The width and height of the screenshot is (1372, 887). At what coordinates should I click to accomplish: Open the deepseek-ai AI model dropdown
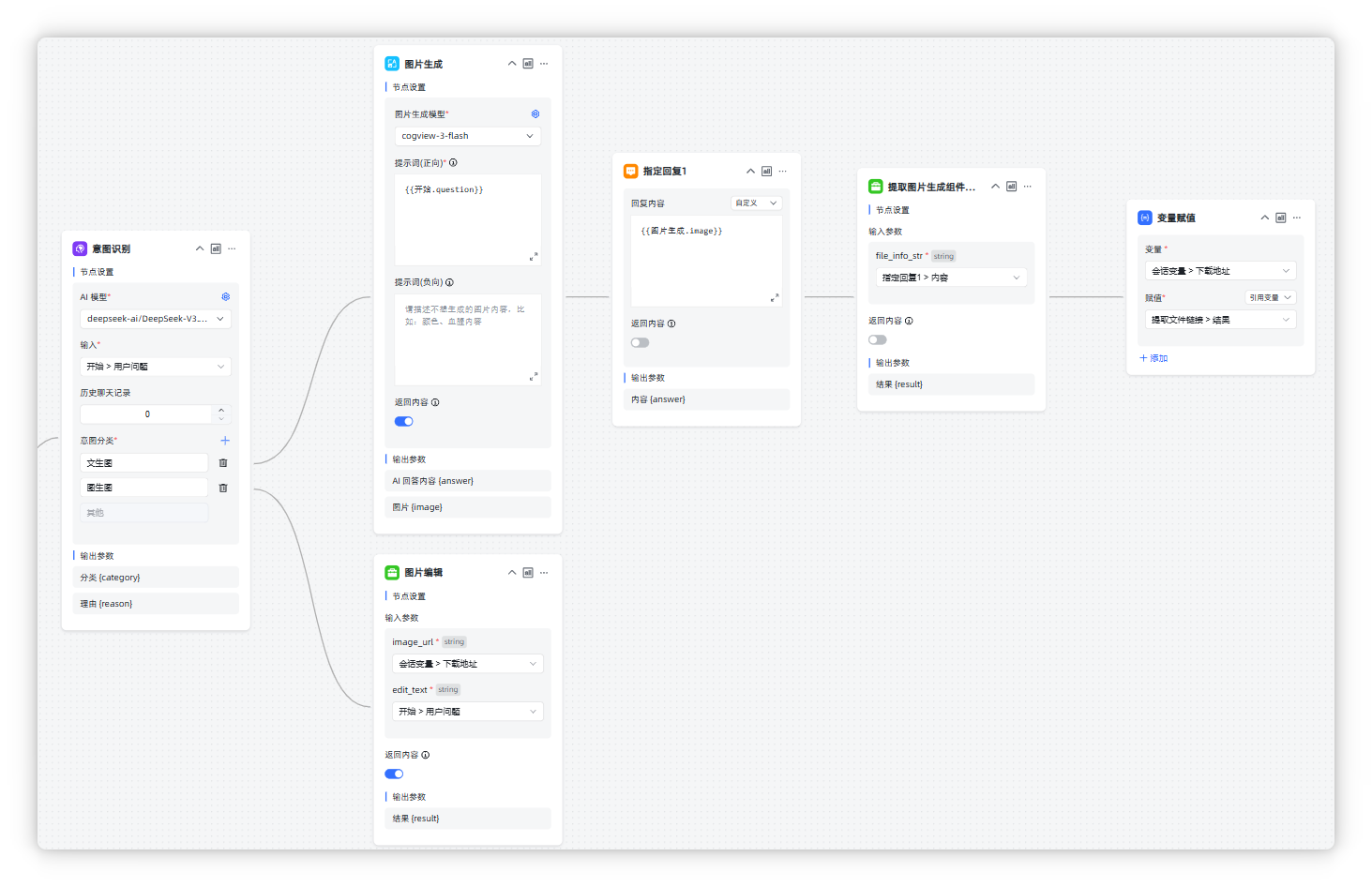[x=156, y=320]
